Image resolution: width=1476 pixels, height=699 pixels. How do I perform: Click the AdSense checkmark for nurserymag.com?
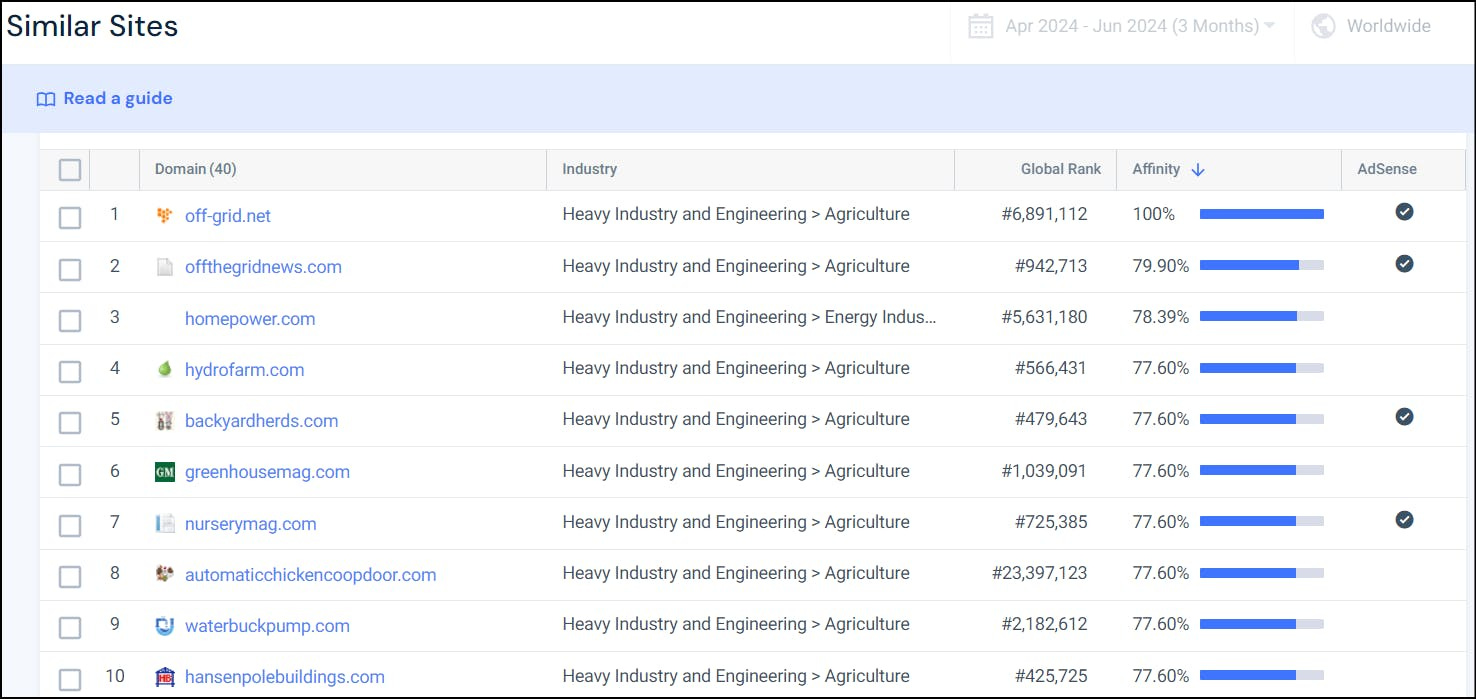pos(1404,519)
